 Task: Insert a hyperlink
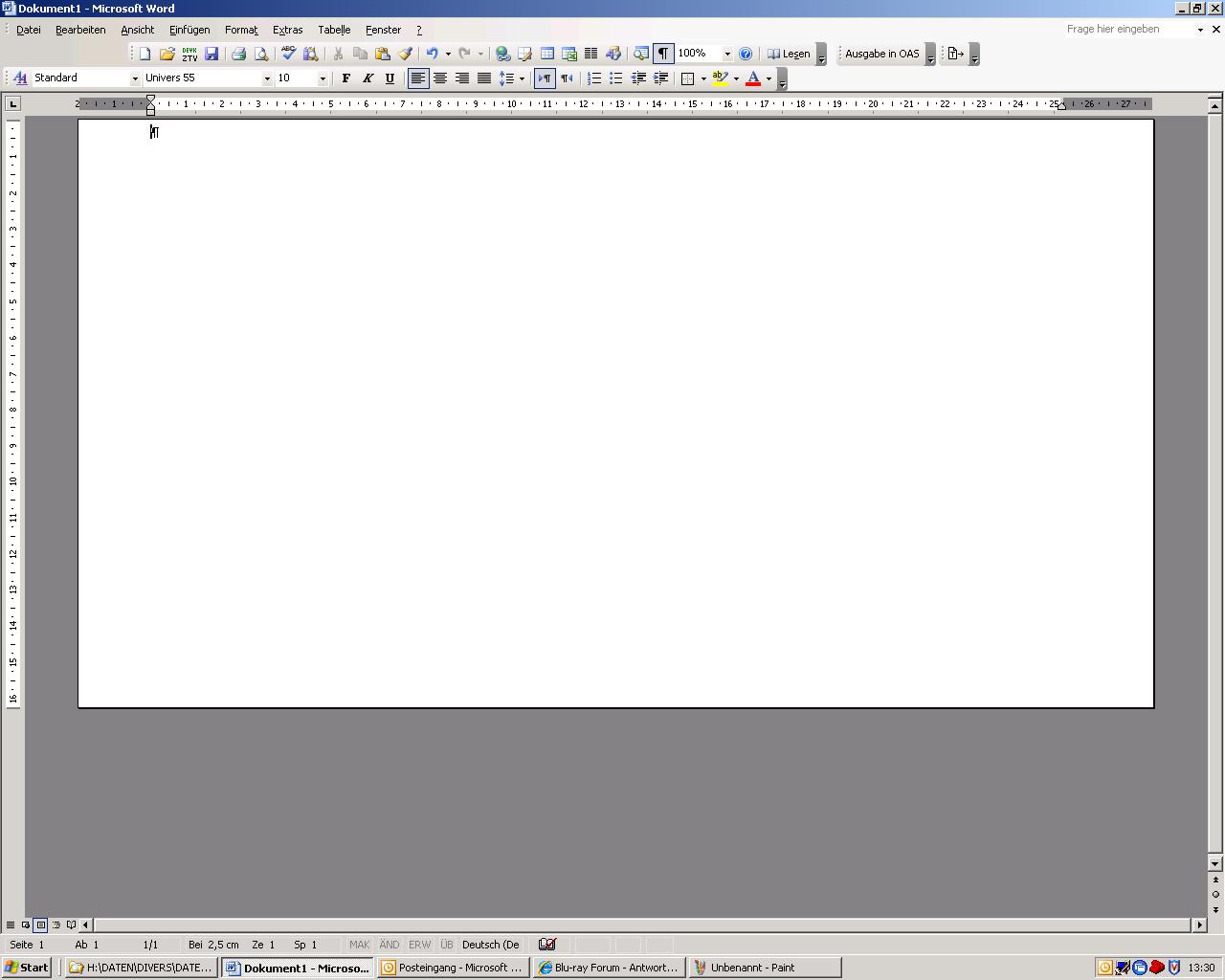point(502,54)
